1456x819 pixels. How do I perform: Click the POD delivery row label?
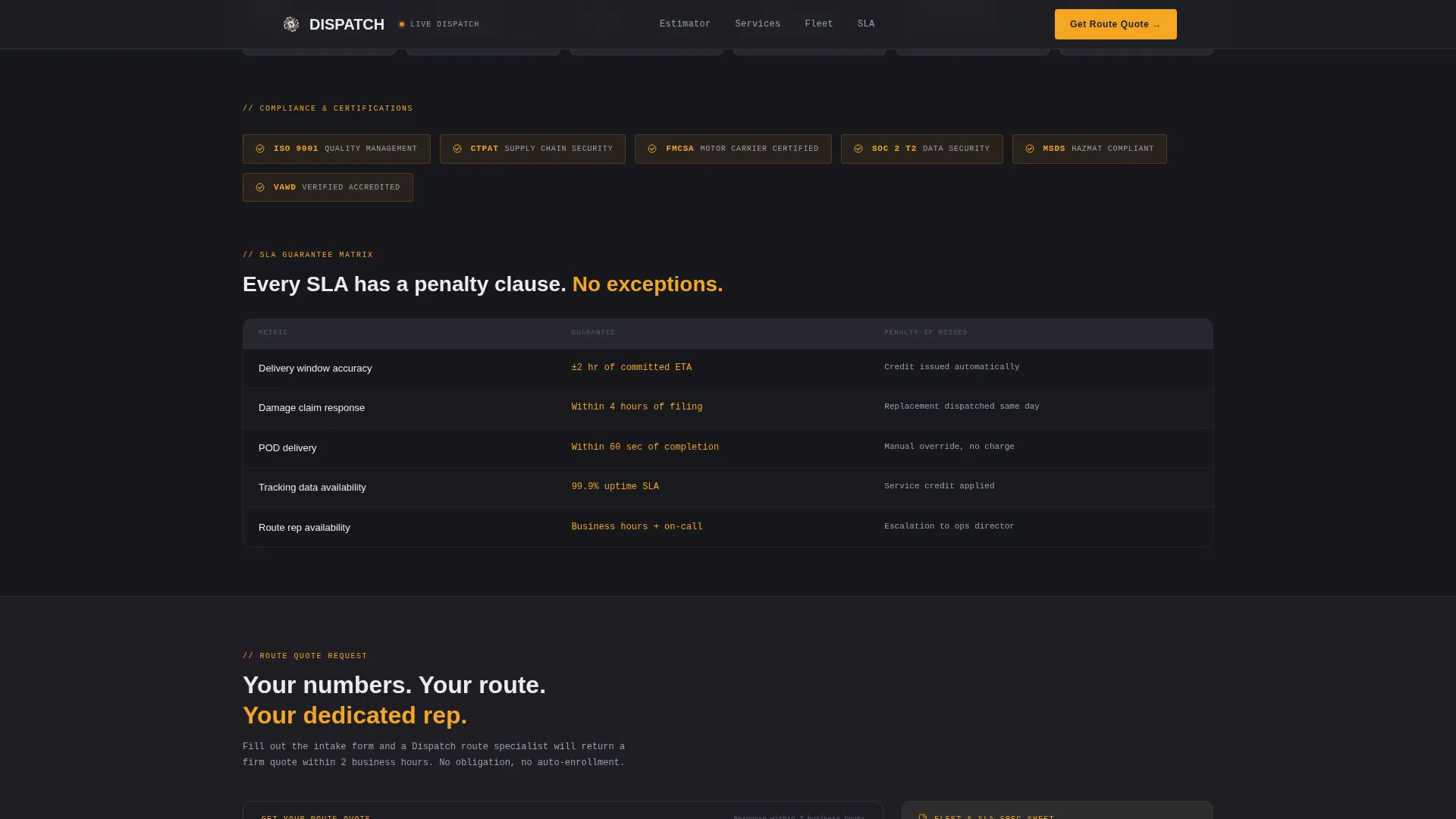(x=287, y=448)
